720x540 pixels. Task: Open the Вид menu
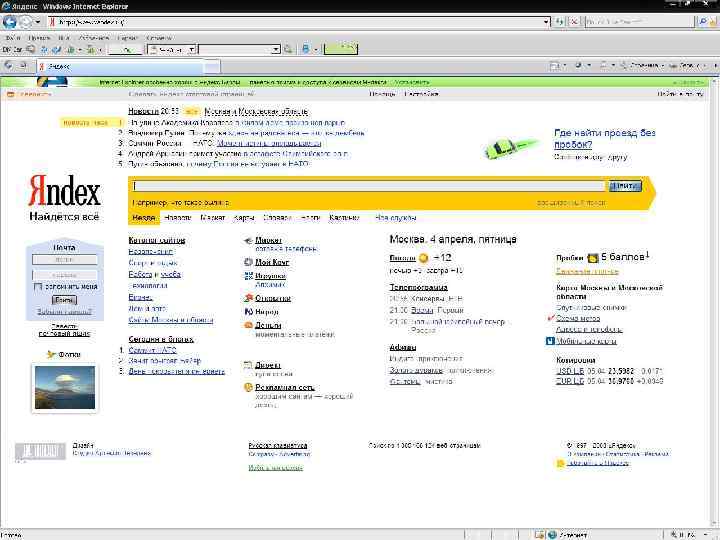64,38
